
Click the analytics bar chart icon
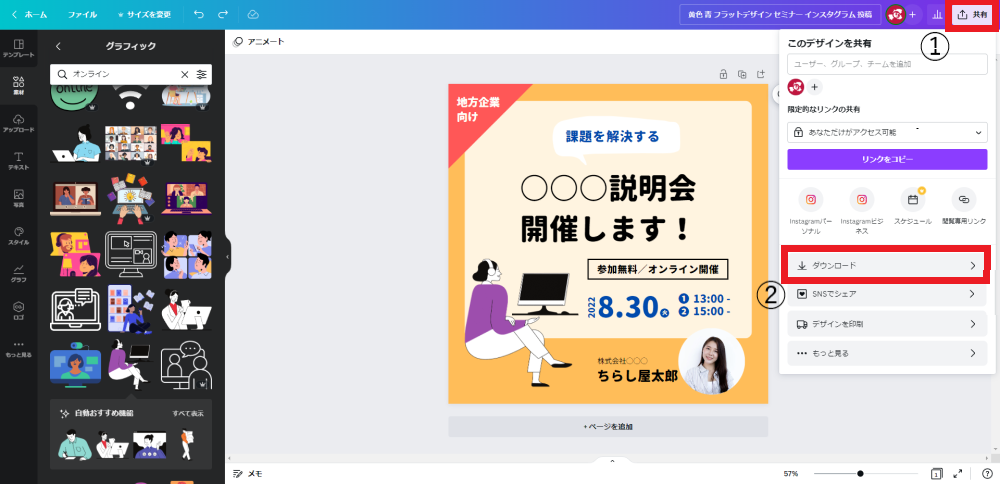pos(937,14)
